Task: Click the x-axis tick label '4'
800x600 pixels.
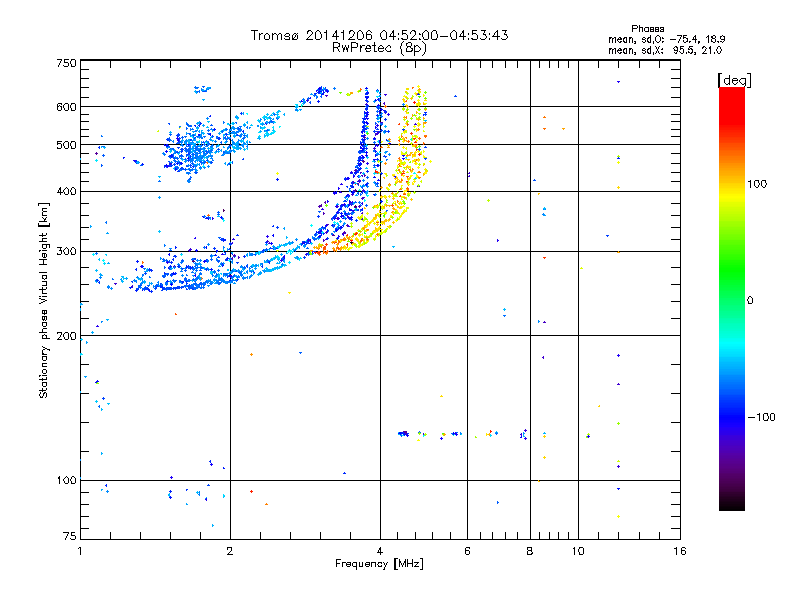Action: [380, 551]
